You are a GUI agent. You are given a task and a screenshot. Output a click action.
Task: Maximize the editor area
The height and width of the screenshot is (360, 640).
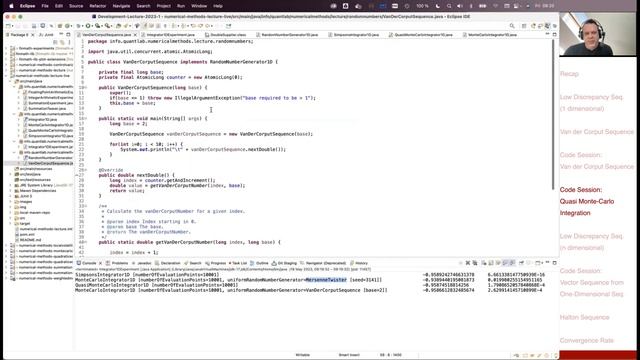coord(554,34)
